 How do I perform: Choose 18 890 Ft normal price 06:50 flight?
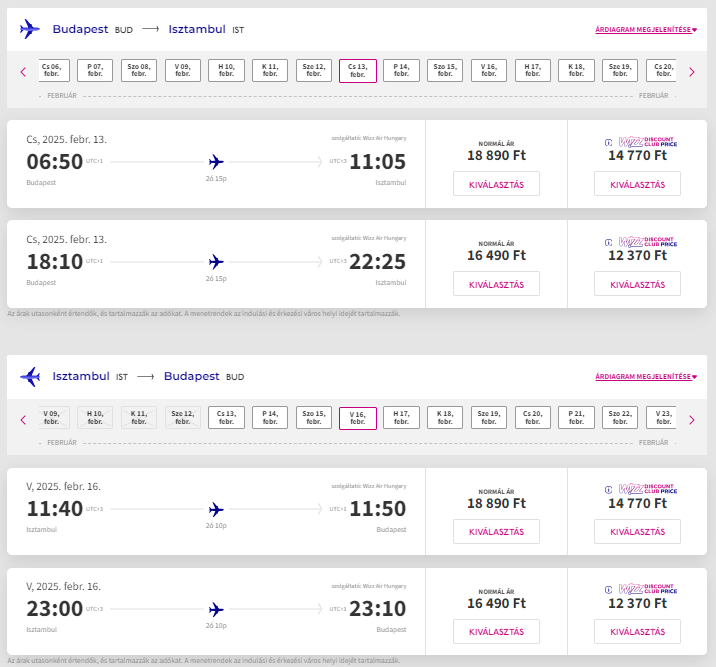(496, 184)
